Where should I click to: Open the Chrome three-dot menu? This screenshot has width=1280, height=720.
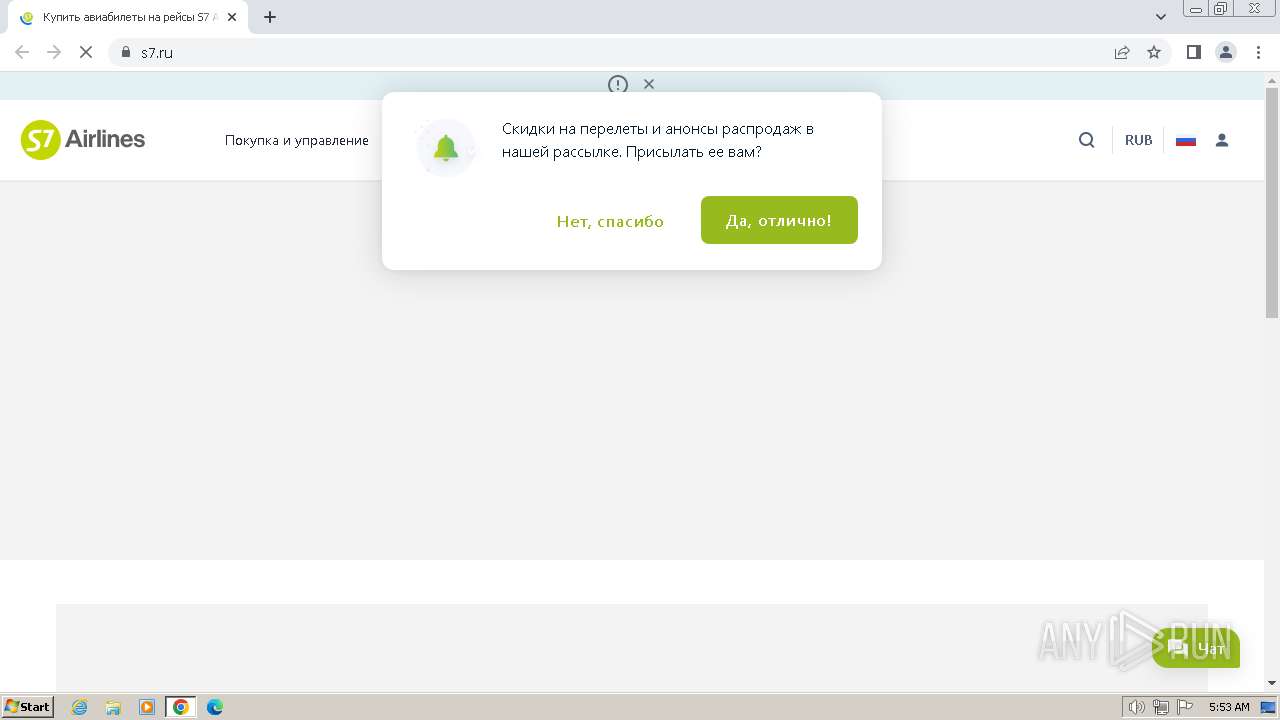(x=1258, y=52)
